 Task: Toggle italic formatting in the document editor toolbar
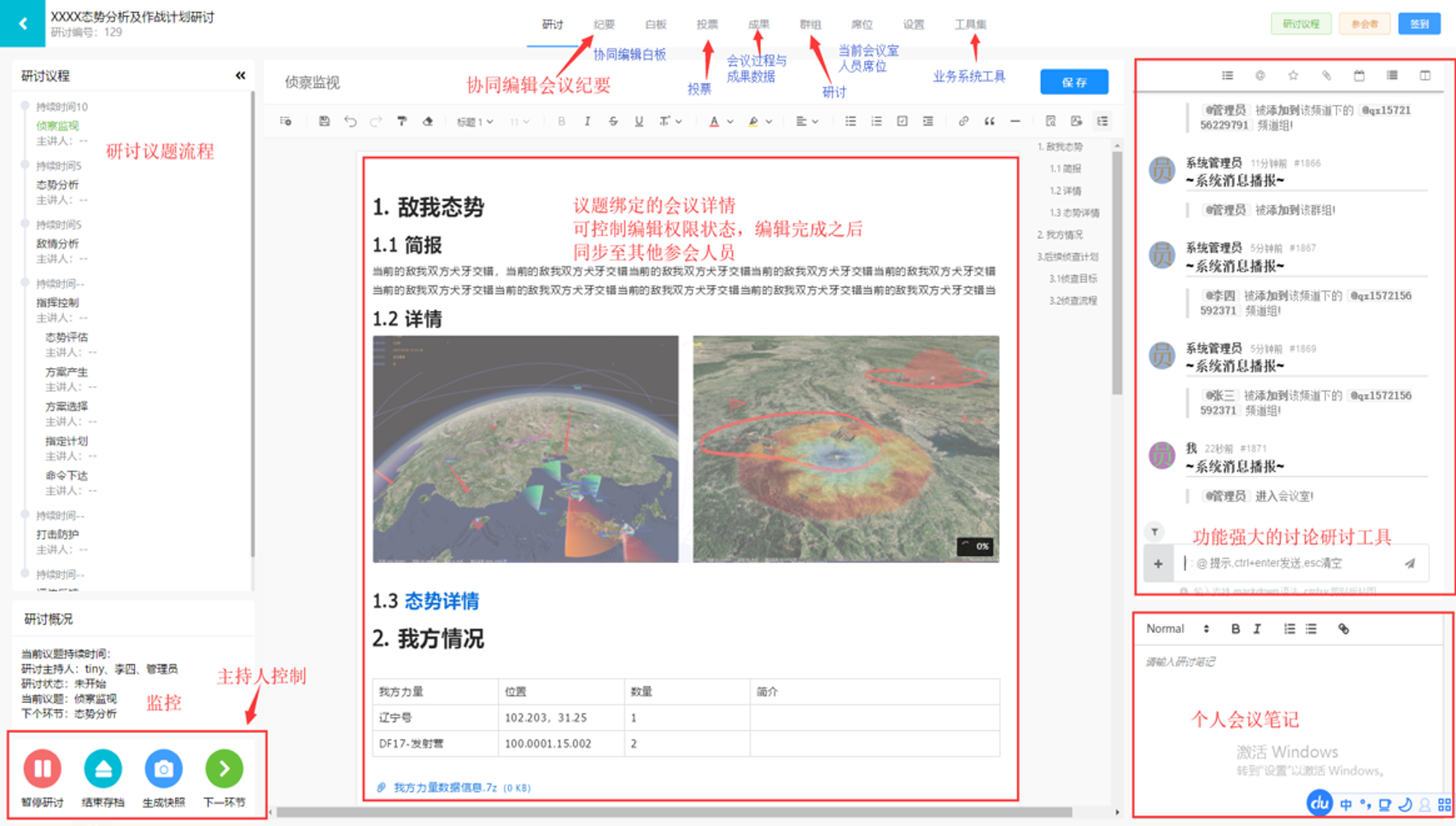[x=588, y=122]
